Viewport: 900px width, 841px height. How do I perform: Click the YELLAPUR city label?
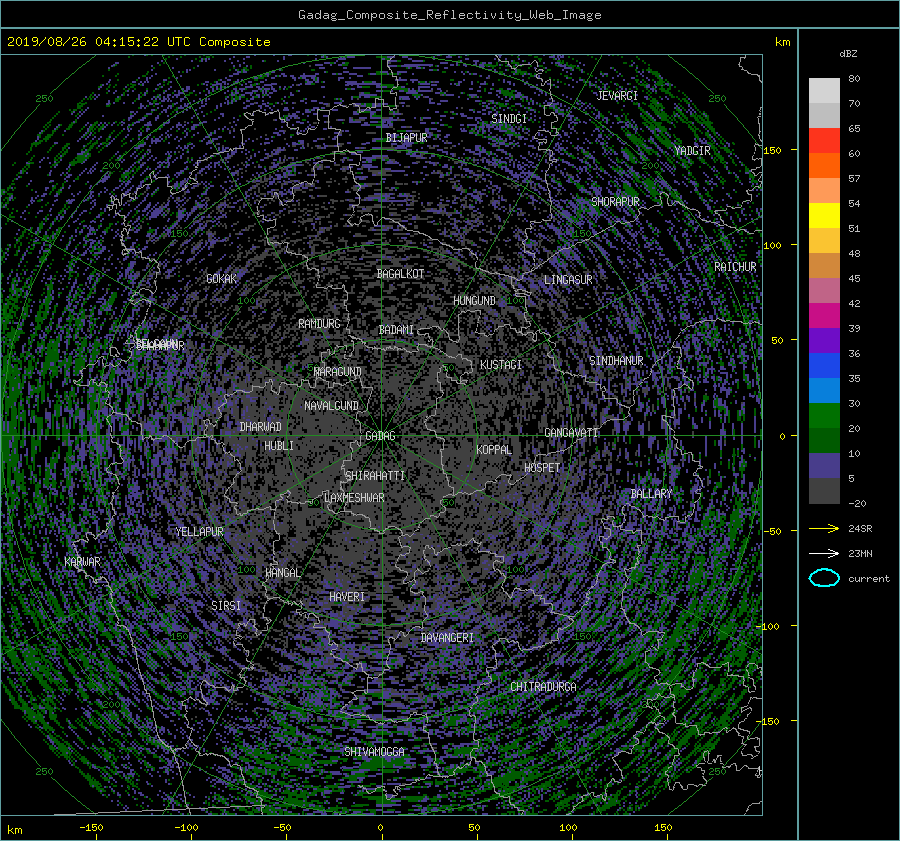200,532
